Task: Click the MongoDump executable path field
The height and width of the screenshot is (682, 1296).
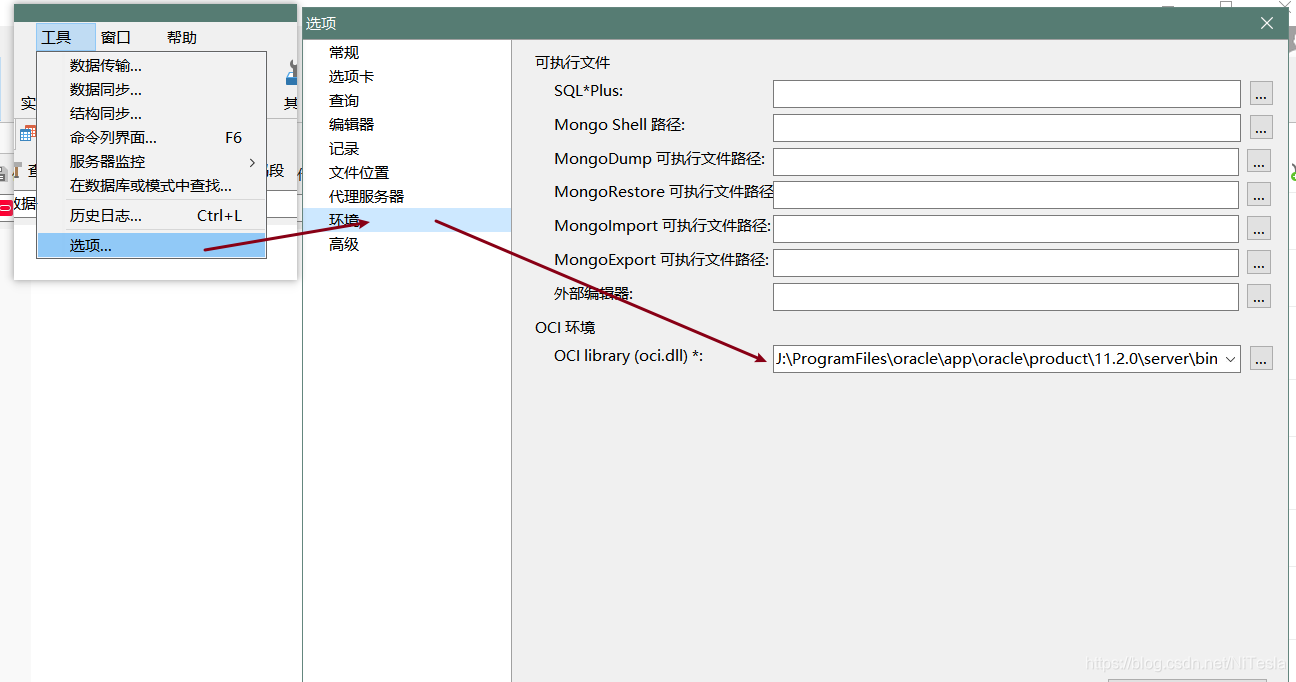Action: [x=1005, y=162]
